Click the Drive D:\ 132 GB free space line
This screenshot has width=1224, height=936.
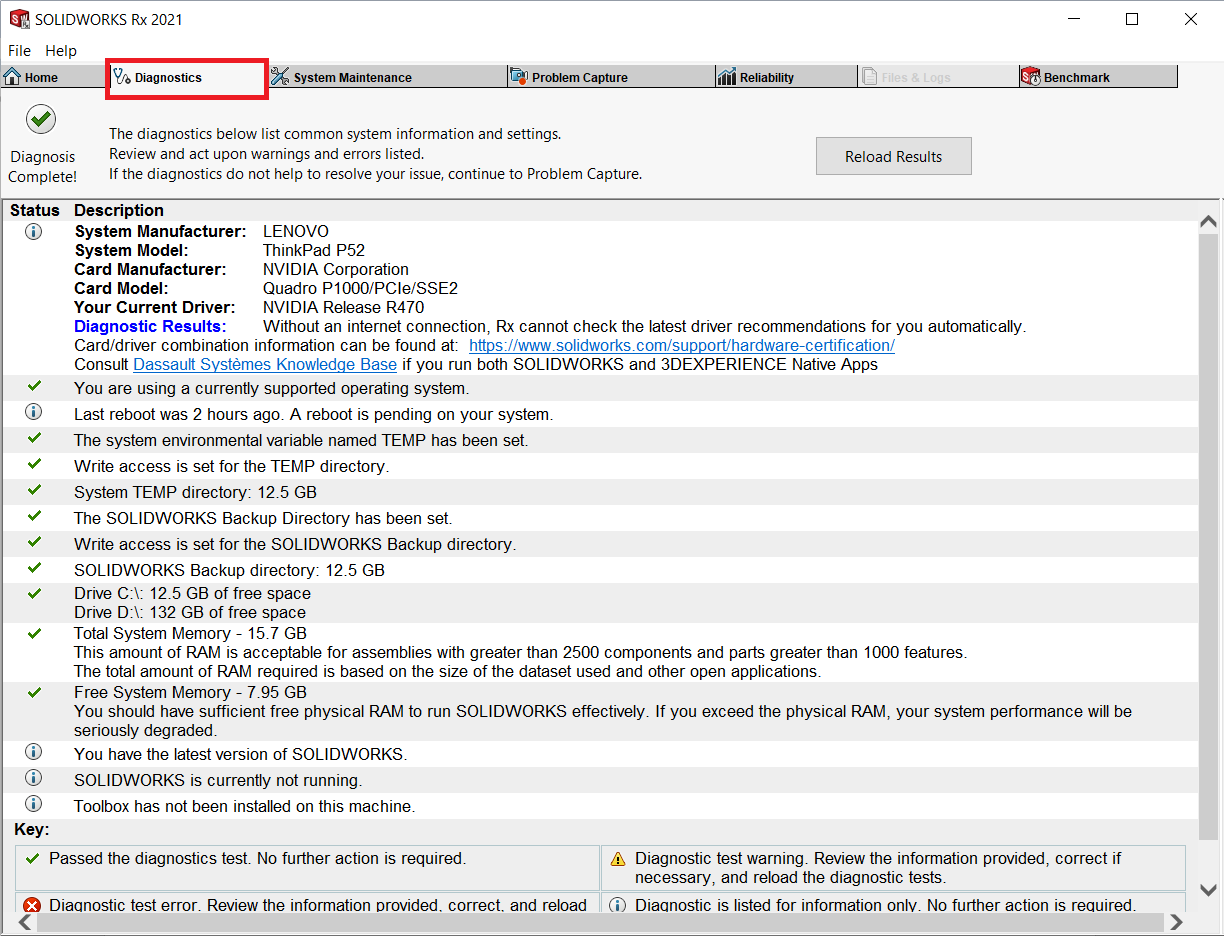[x=190, y=612]
